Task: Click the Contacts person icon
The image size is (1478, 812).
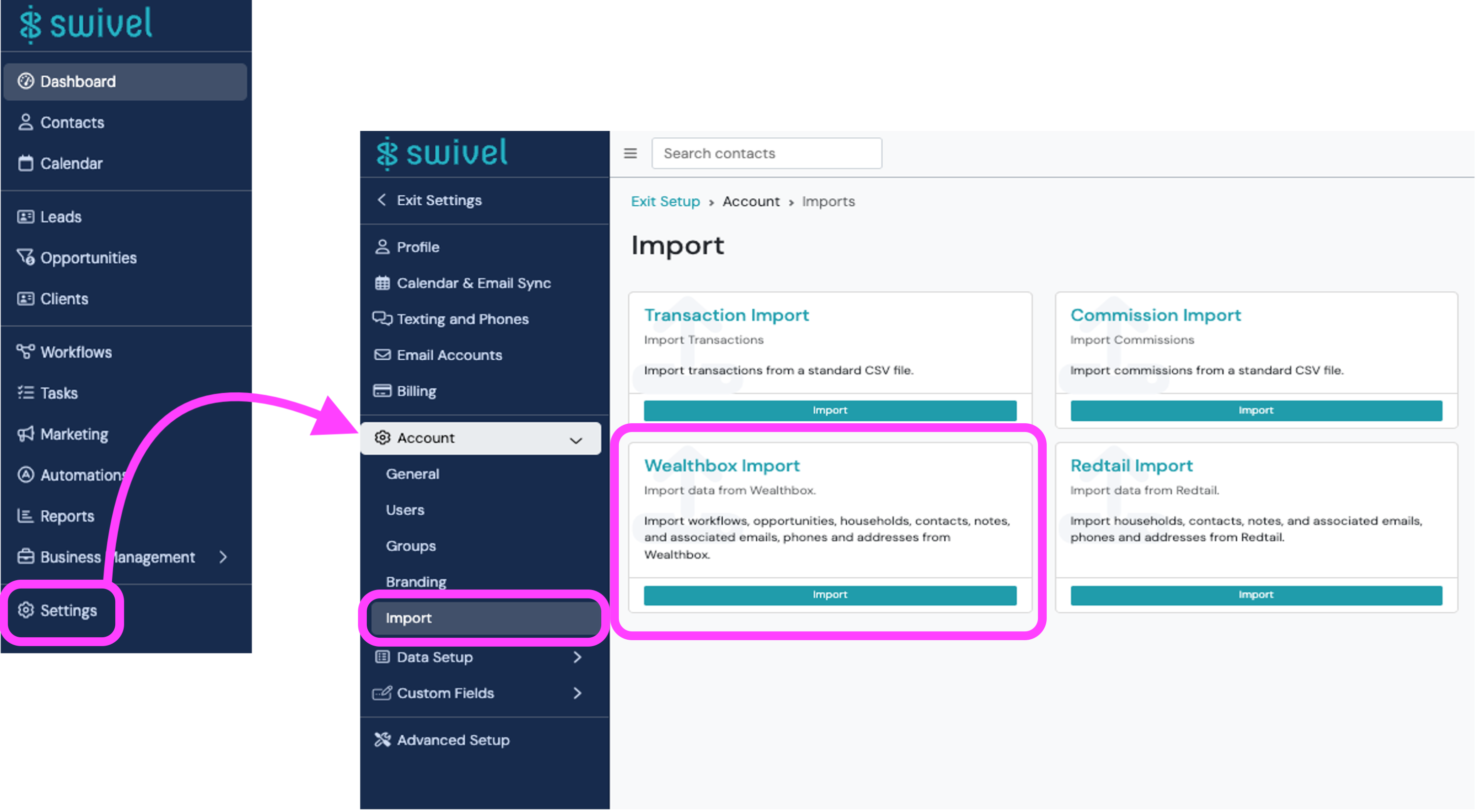Action: pos(26,122)
